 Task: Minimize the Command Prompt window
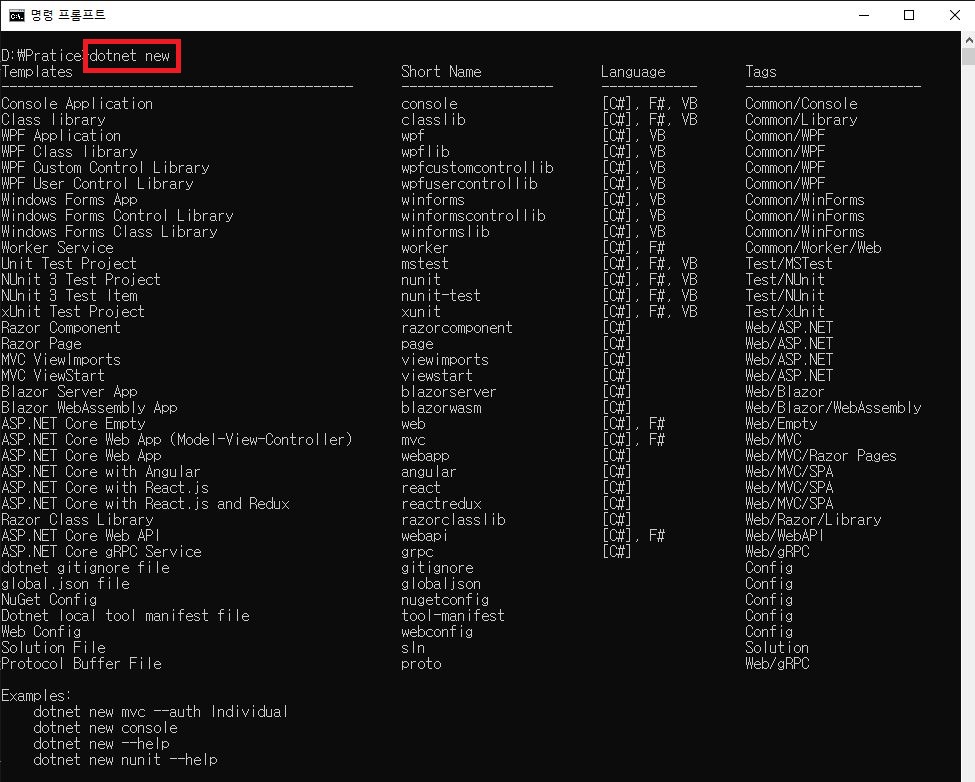click(864, 15)
